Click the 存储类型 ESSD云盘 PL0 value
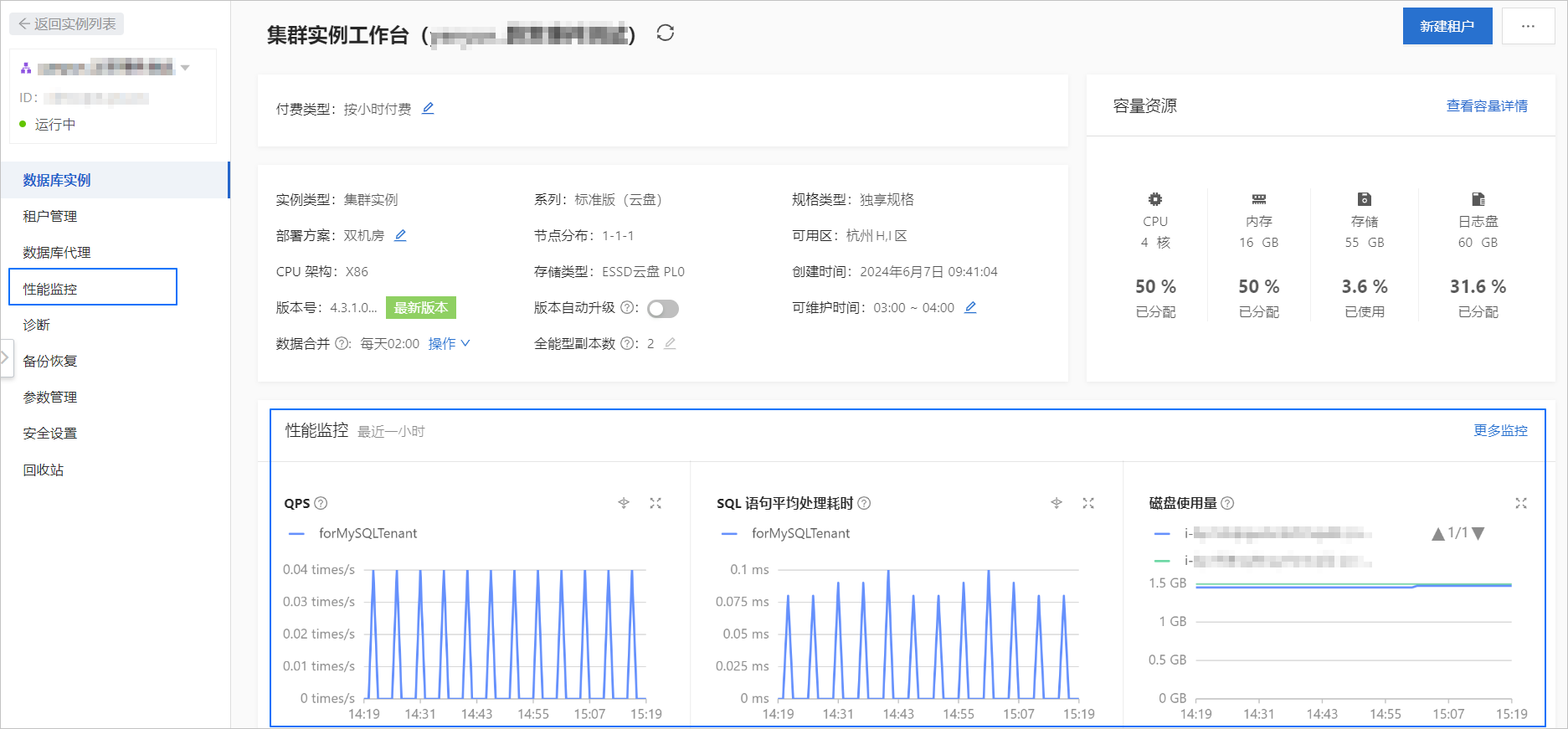Viewport: 1568px width, 729px height. point(643,271)
